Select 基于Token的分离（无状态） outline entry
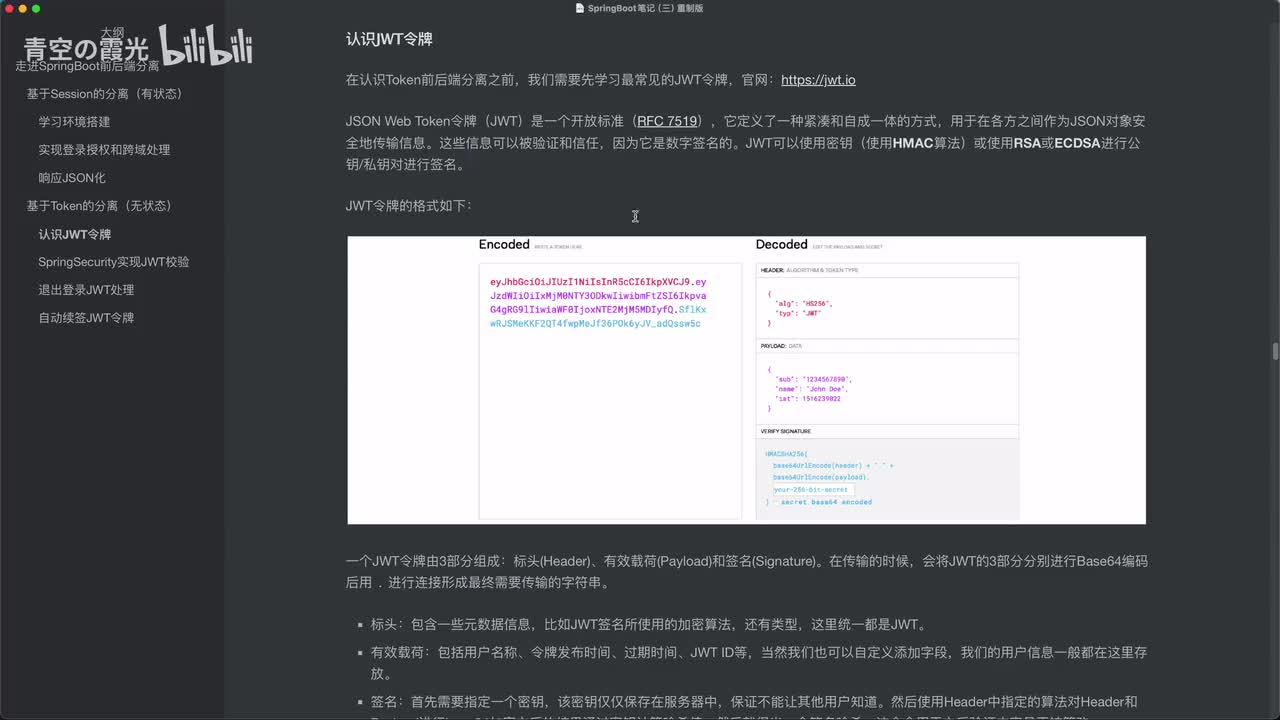The width and height of the screenshot is (1280, 720). click(100, 206)
